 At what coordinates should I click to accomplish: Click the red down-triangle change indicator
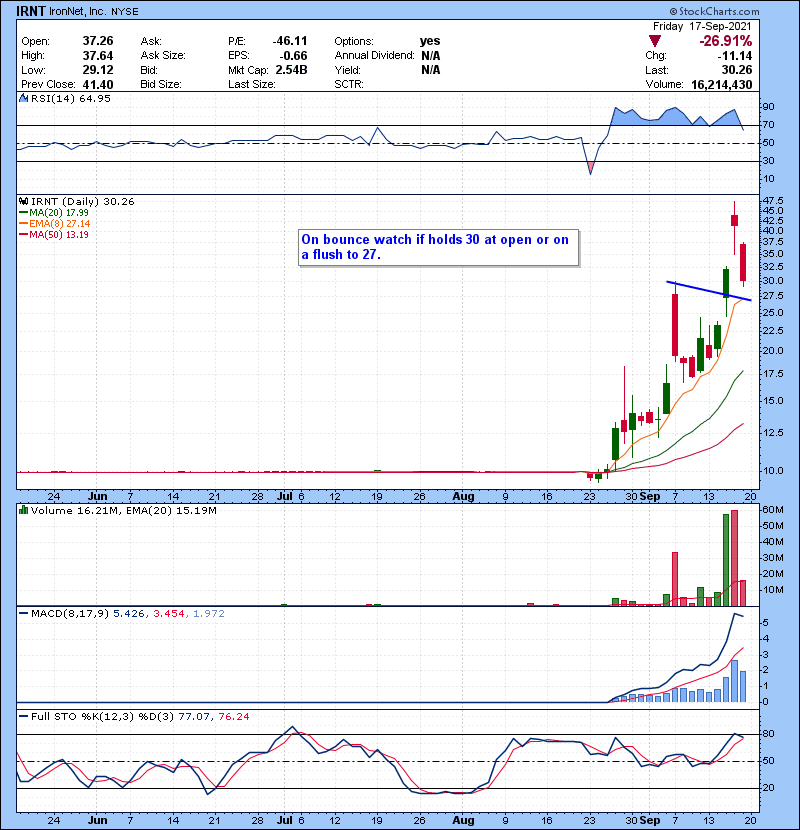(x=655, y=41)
